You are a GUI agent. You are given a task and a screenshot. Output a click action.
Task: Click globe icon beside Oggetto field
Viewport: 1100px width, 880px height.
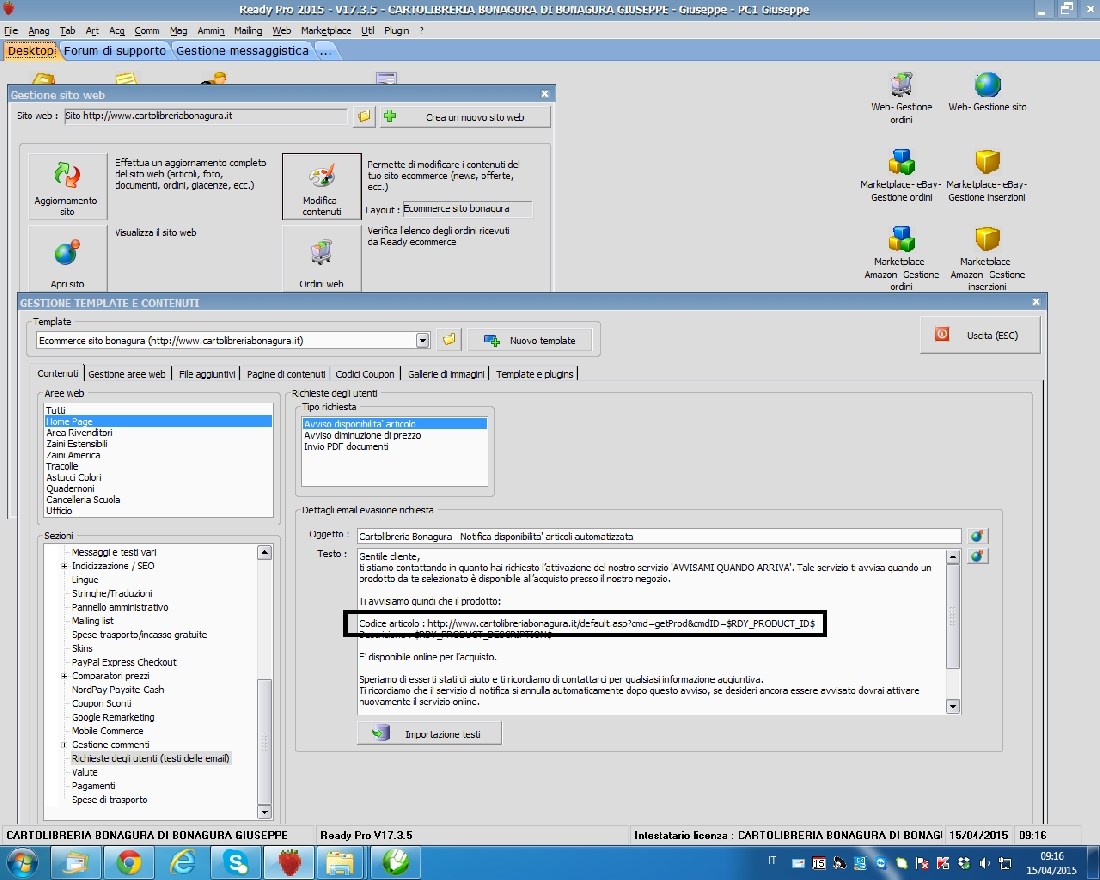977,536
